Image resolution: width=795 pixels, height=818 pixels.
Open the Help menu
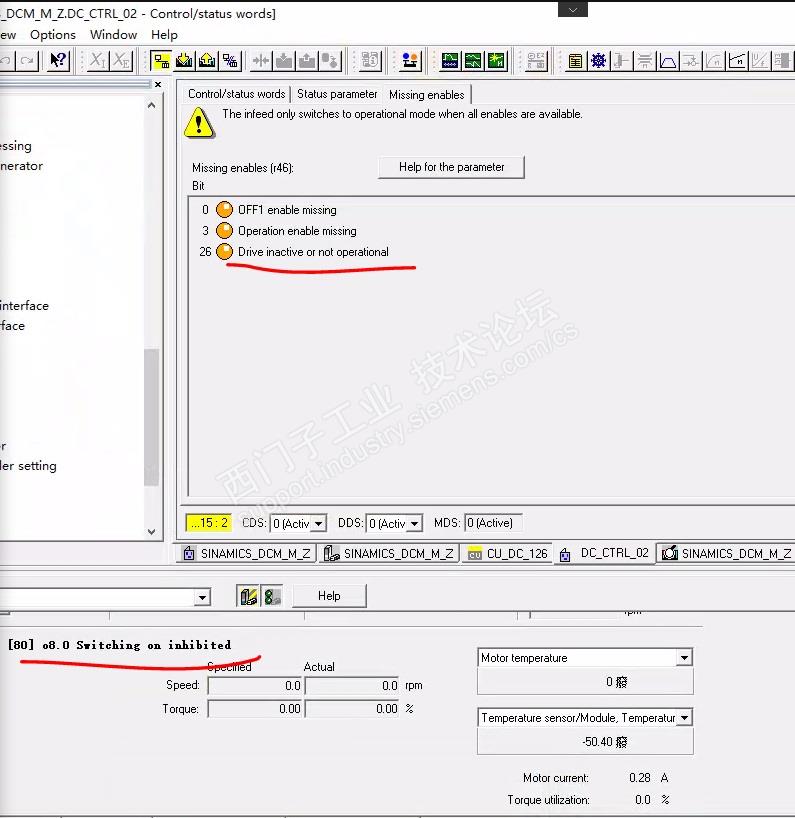click(164, 35)
